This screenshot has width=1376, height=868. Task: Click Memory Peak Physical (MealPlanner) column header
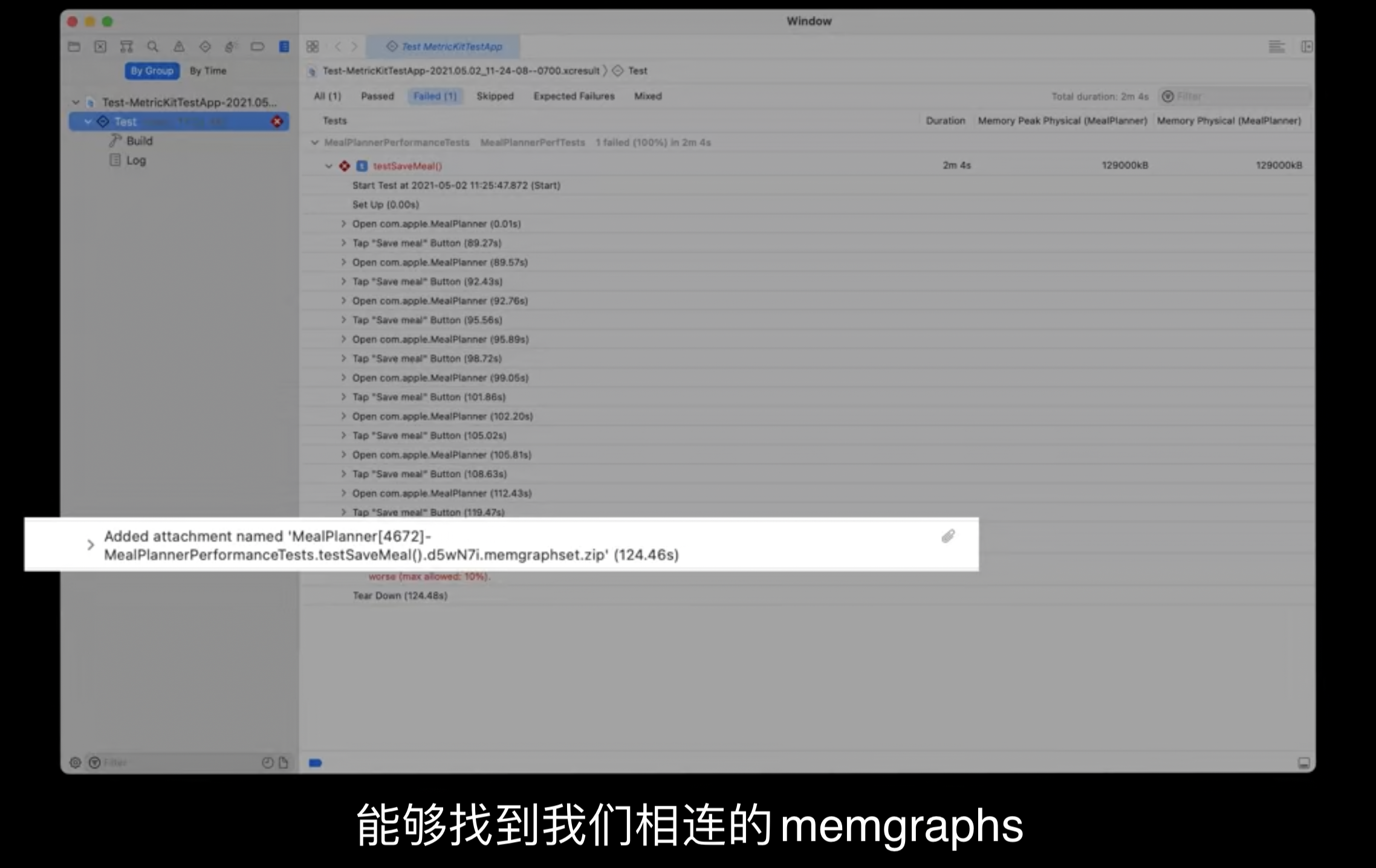[x=1062, y=121]
